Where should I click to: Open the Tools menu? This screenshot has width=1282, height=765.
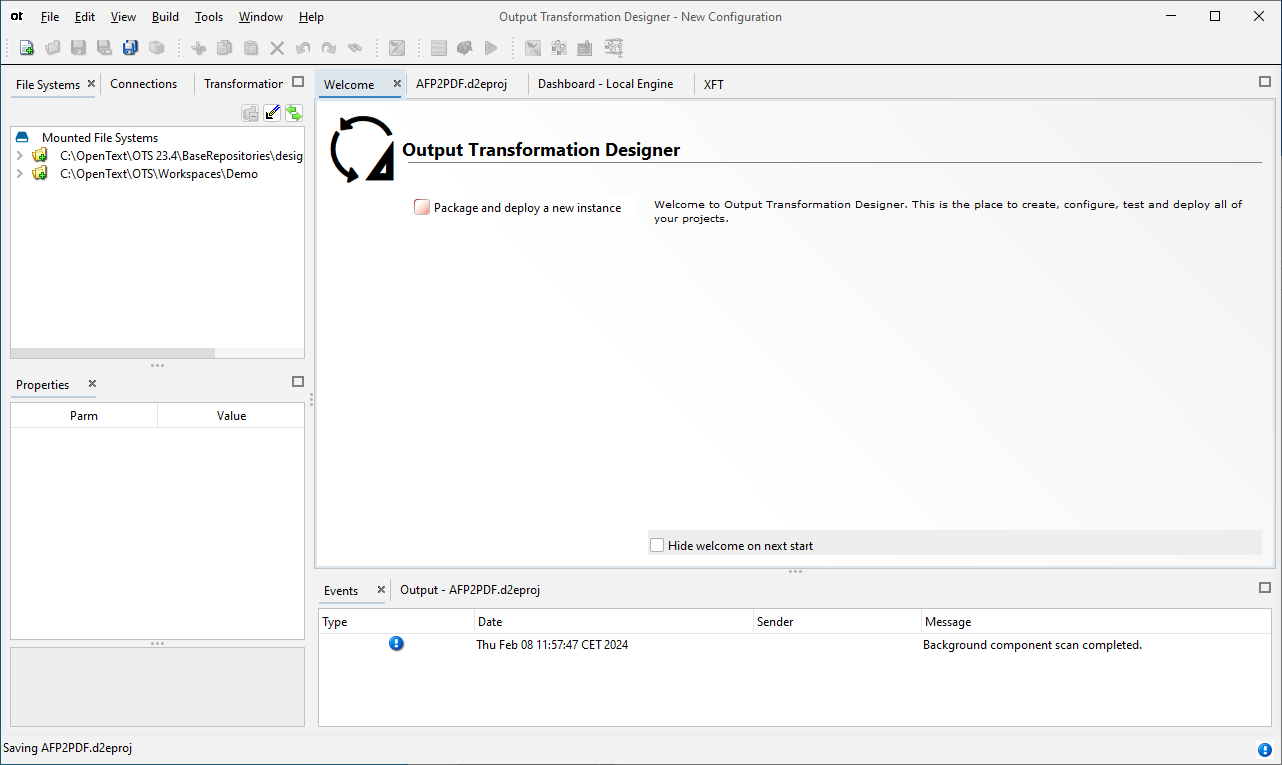209,17
